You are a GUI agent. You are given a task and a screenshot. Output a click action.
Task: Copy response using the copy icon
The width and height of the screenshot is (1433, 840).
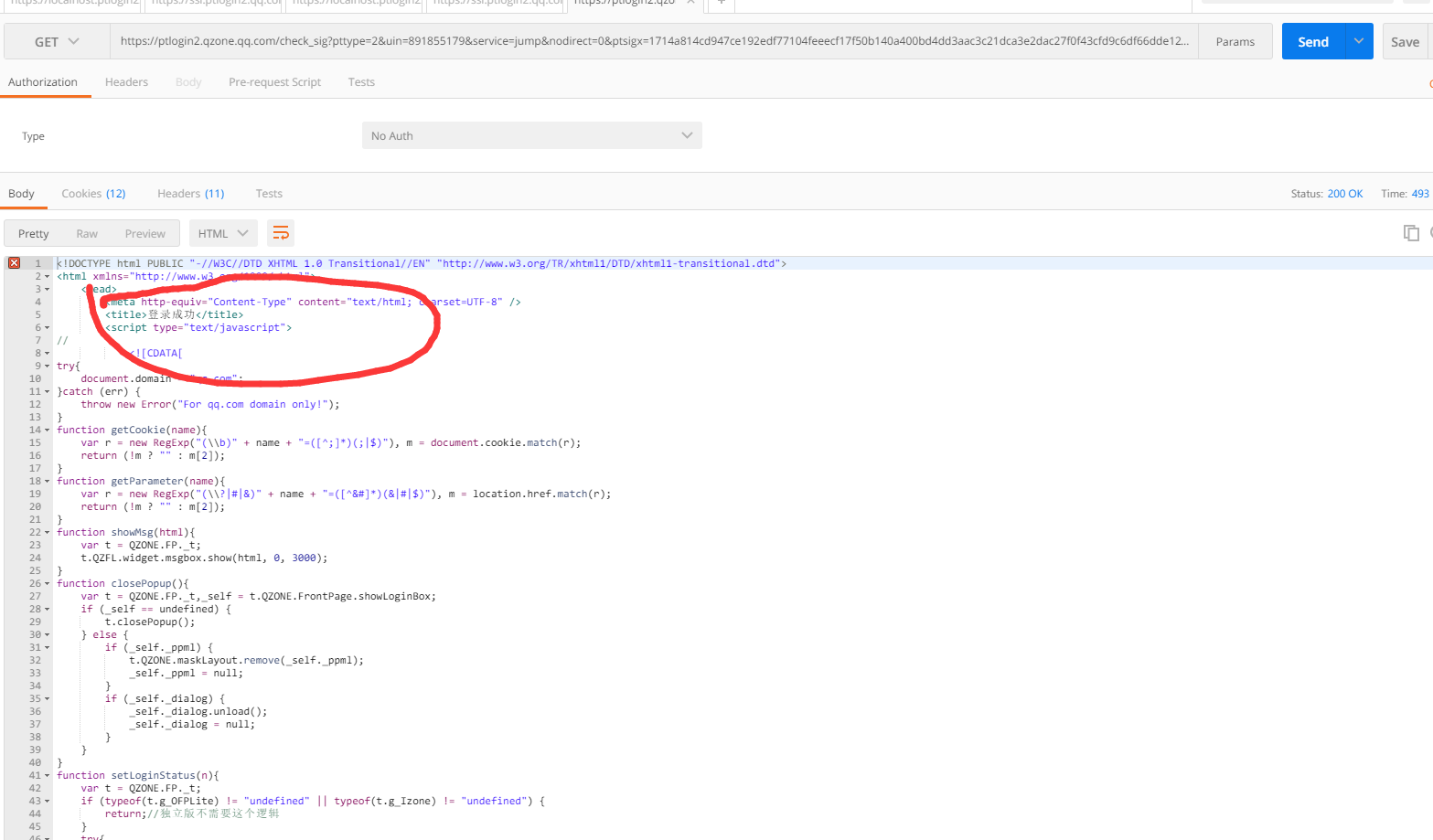[1411, 233]
